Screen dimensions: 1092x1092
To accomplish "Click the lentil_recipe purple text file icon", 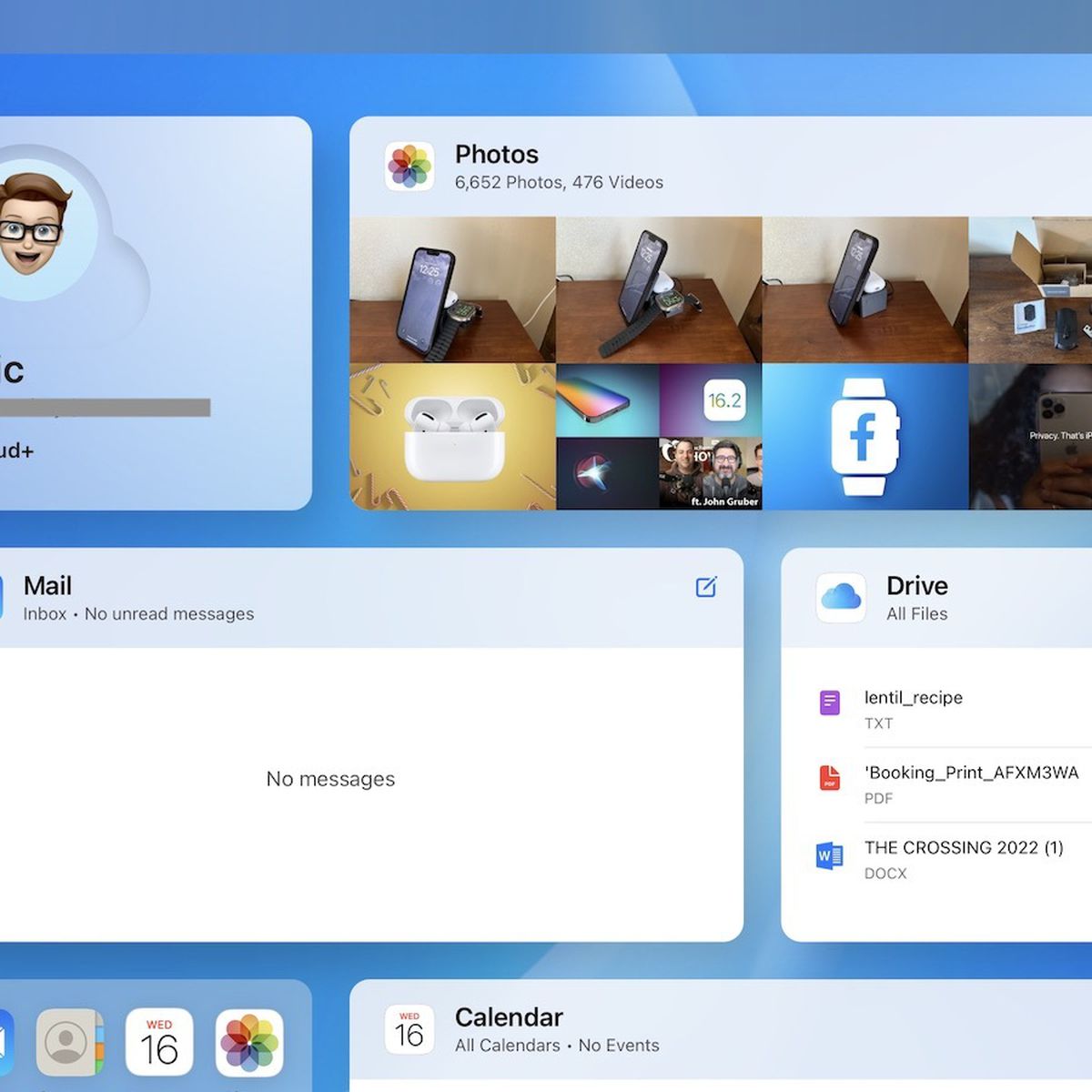I will click(830, 703).
